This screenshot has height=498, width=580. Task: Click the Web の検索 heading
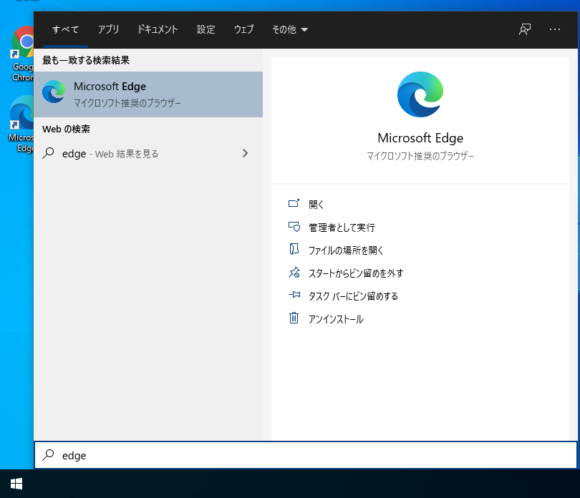[x=66, y=129]
